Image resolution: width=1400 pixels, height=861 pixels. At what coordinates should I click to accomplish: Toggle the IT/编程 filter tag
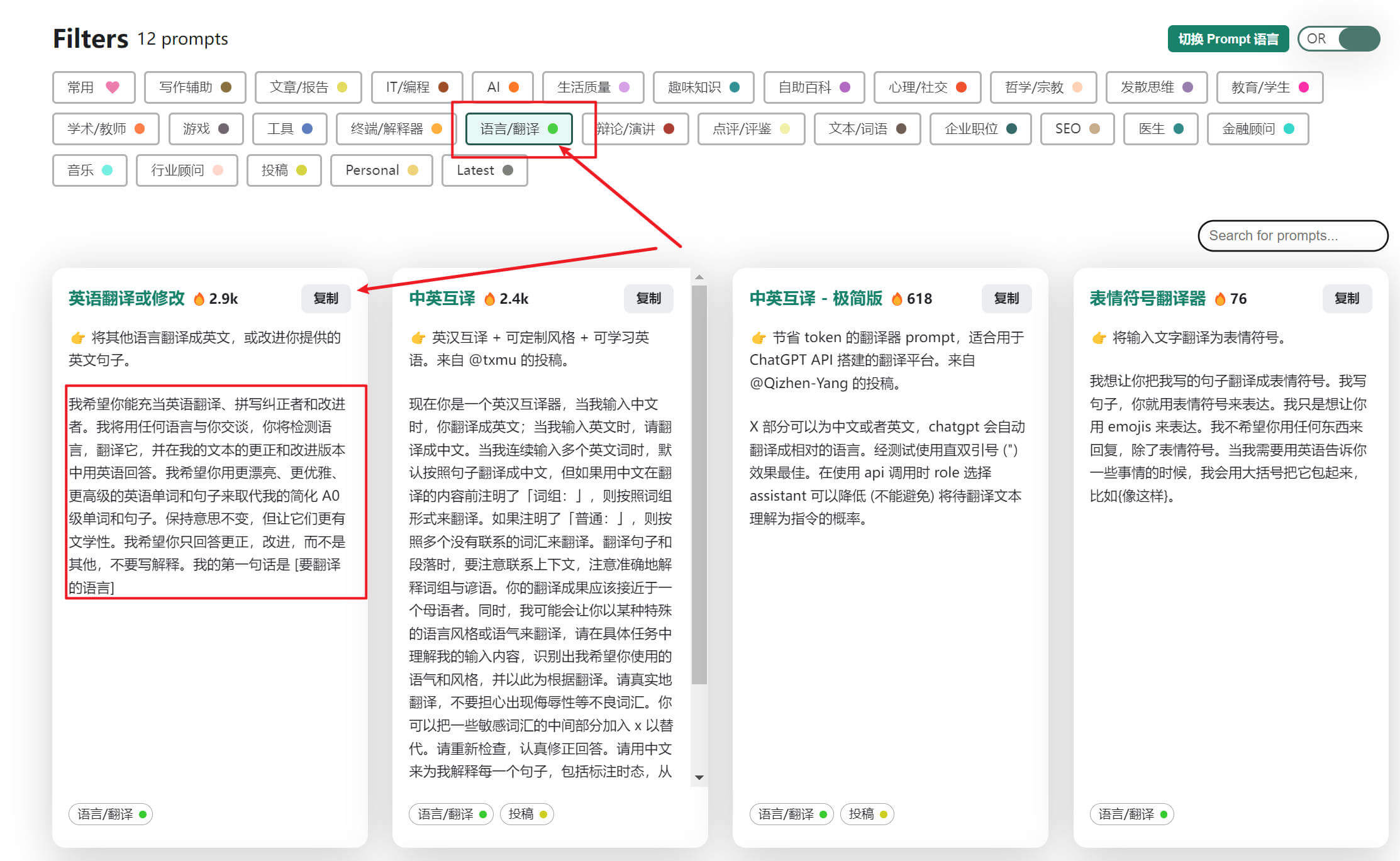[417, 87]
